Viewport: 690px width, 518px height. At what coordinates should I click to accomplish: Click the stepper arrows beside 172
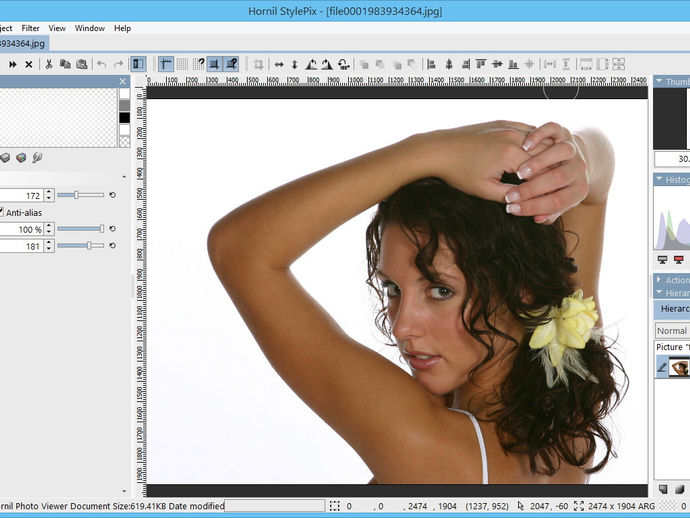pyautogui.click(x=49, y=195)
